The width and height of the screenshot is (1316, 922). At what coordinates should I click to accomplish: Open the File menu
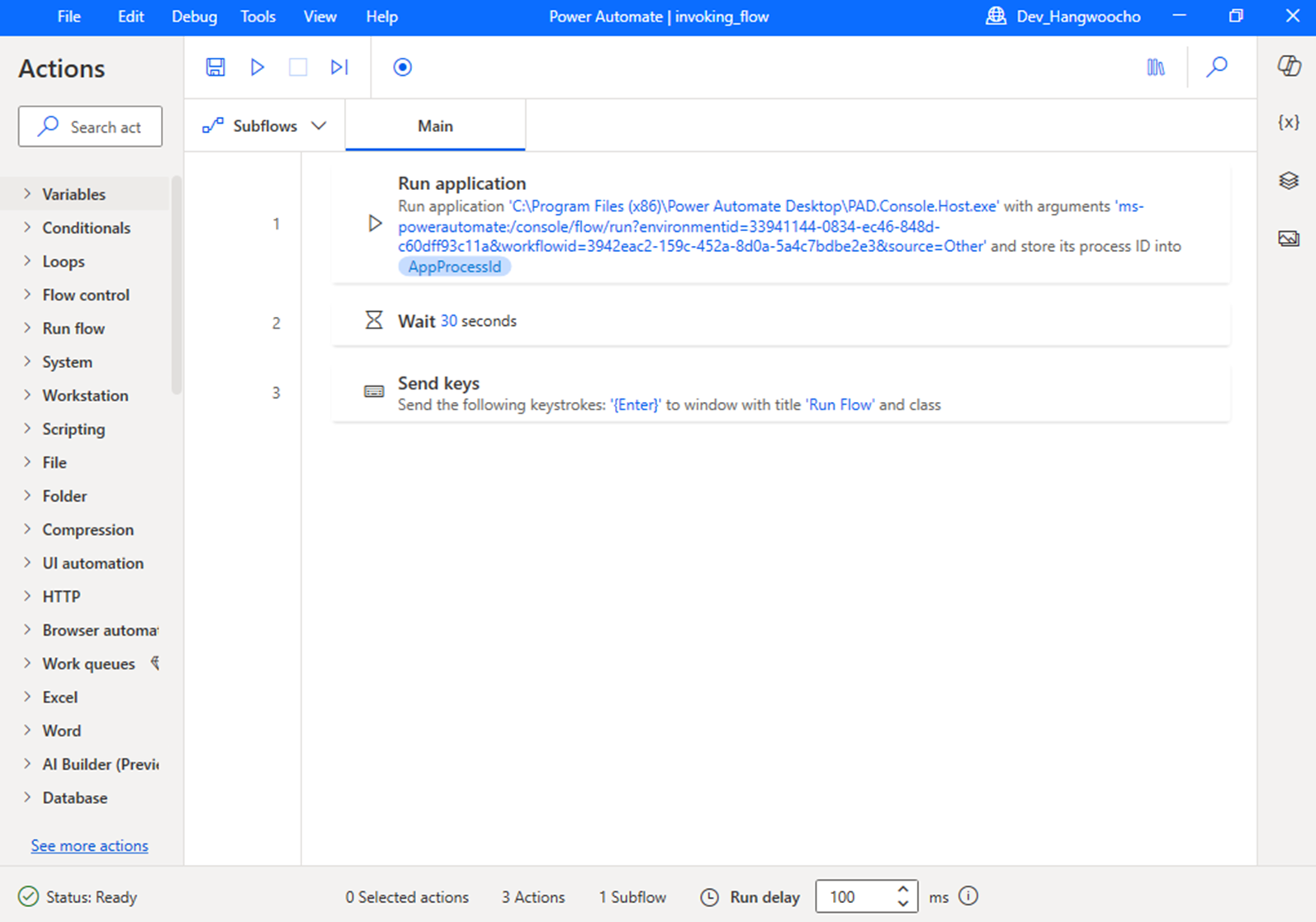(69, 17)
